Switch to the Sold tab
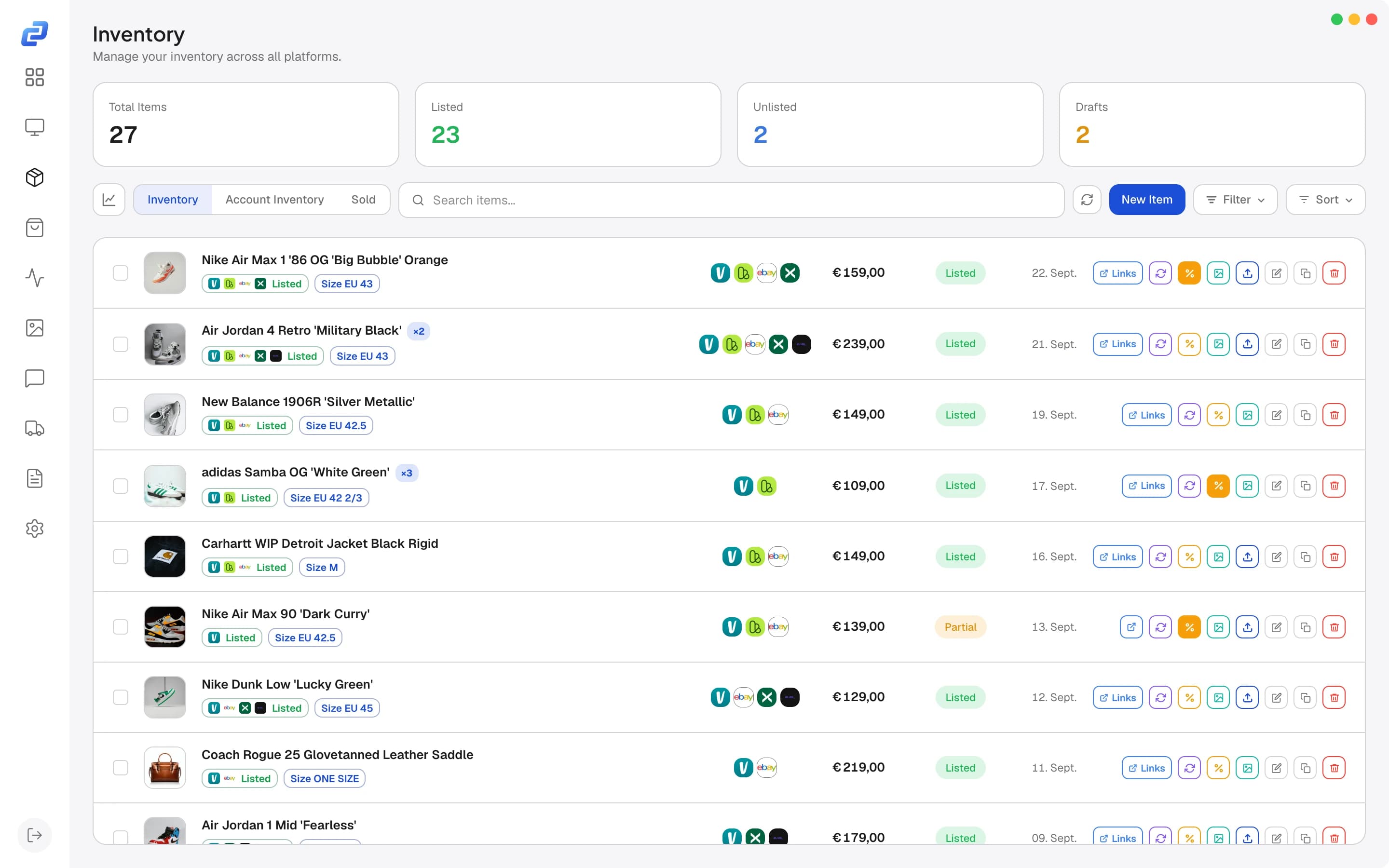 coord(363,200)
